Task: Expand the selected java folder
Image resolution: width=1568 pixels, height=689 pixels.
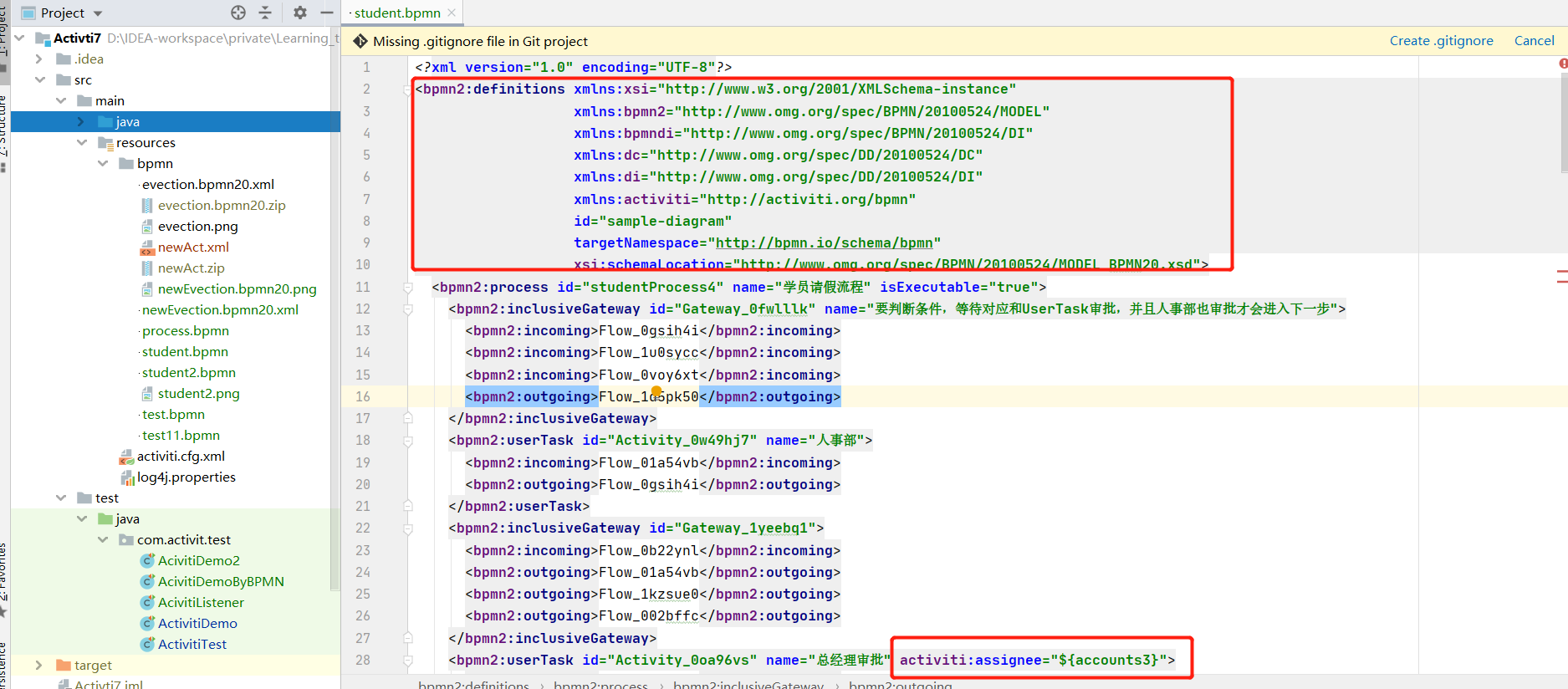Action: click(81, 121)
